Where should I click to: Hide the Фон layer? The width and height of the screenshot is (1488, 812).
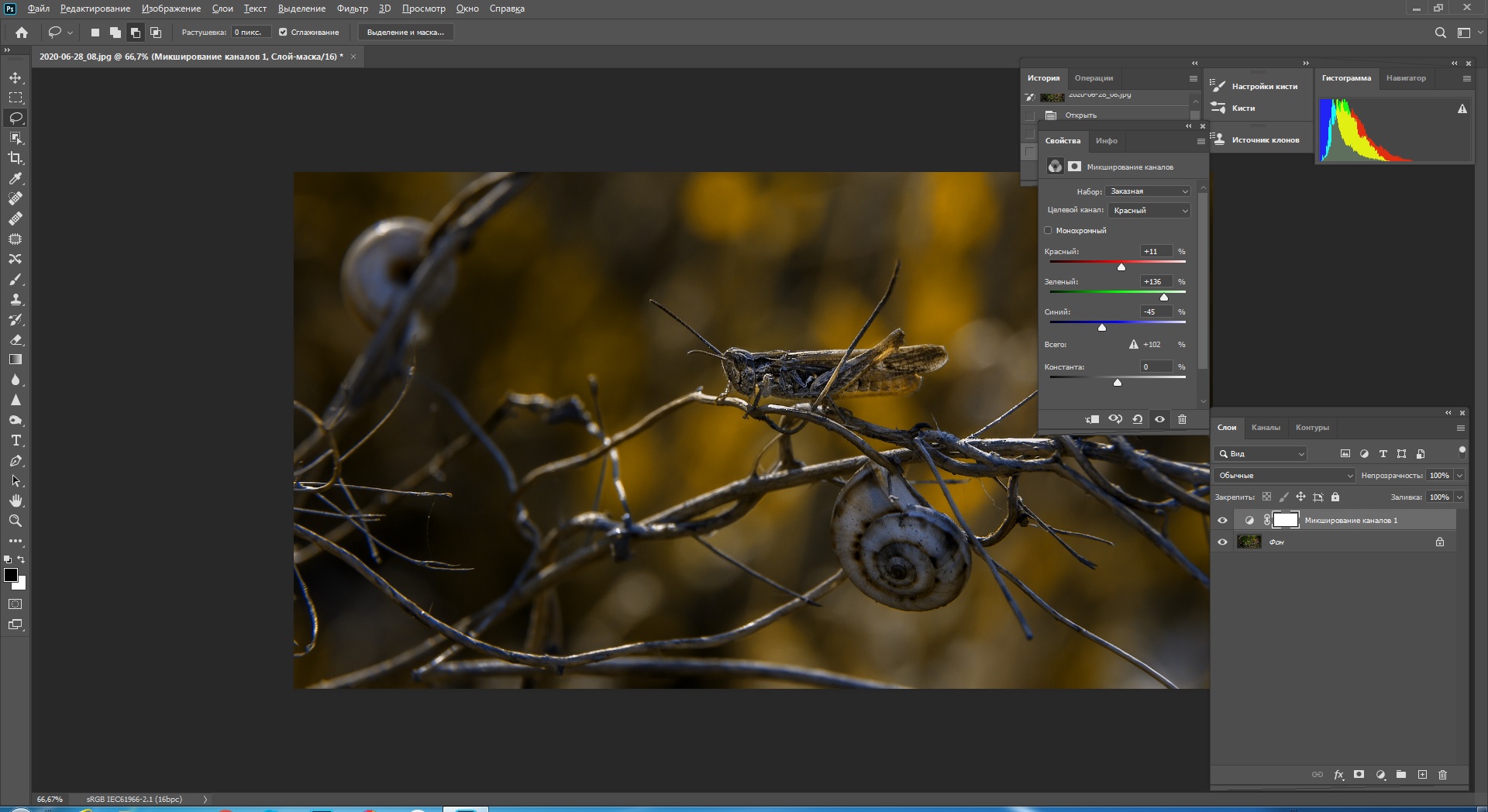(x=1222, y=542)
